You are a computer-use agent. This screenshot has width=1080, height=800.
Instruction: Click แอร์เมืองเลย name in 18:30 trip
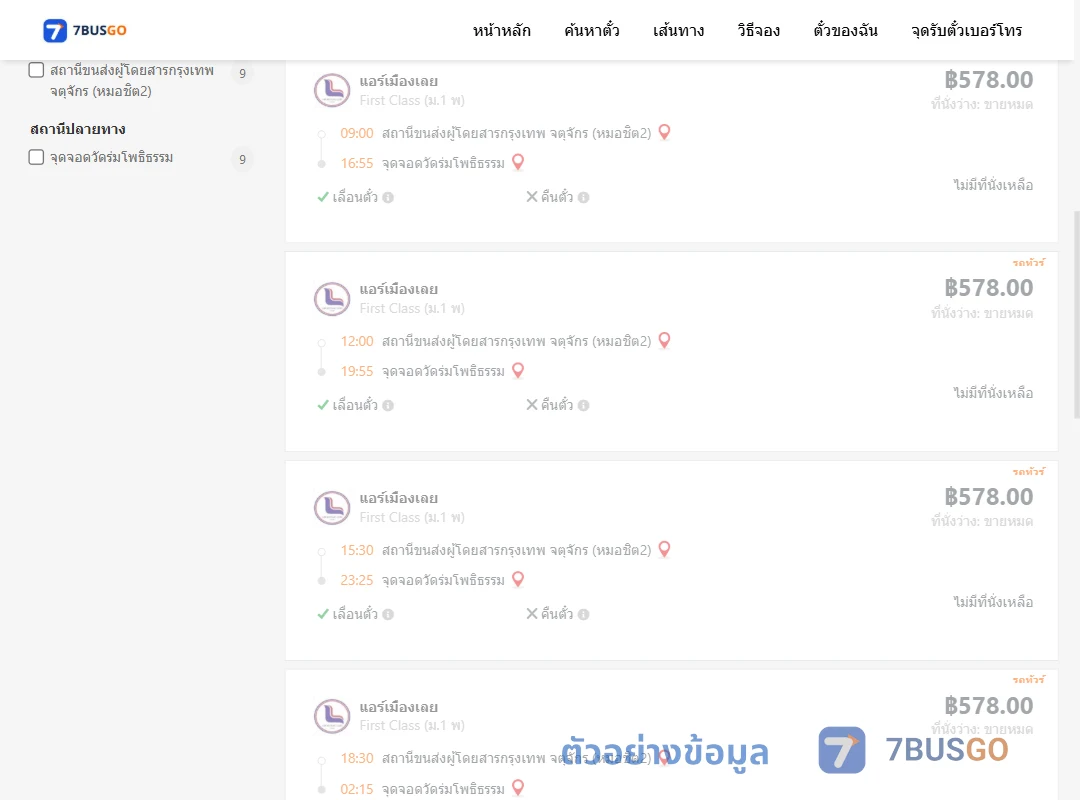tap(398, 707)
